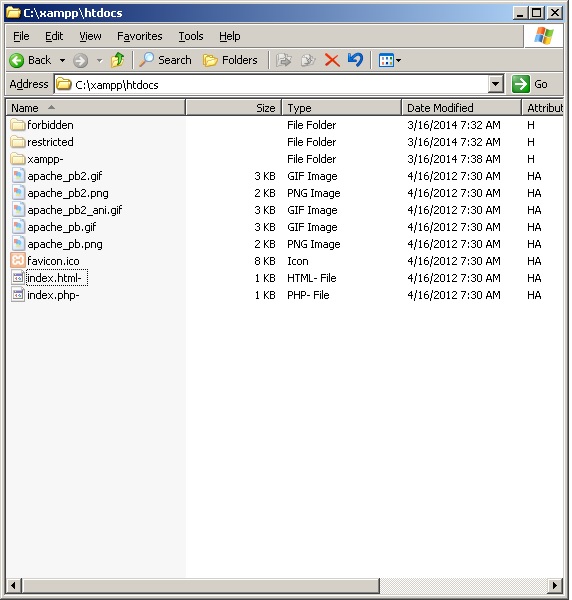This screenshot has width=572, height=600.
Task: Click the green Go button
Action: 530,84
